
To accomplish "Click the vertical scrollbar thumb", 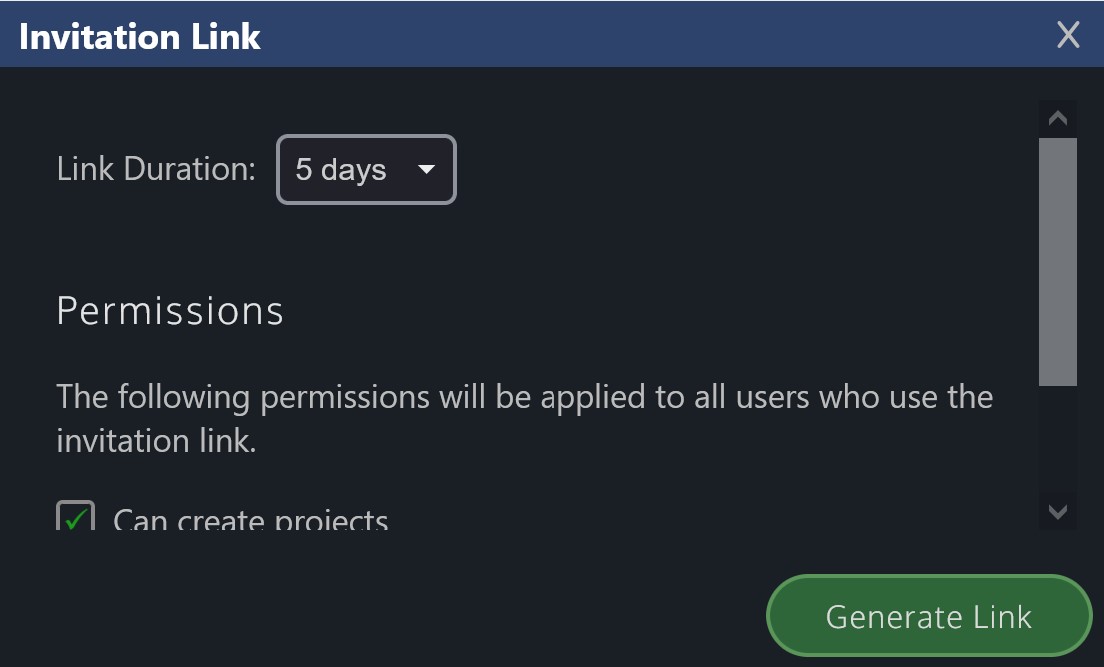I will pyautogui.click(x=1057, y=260).
